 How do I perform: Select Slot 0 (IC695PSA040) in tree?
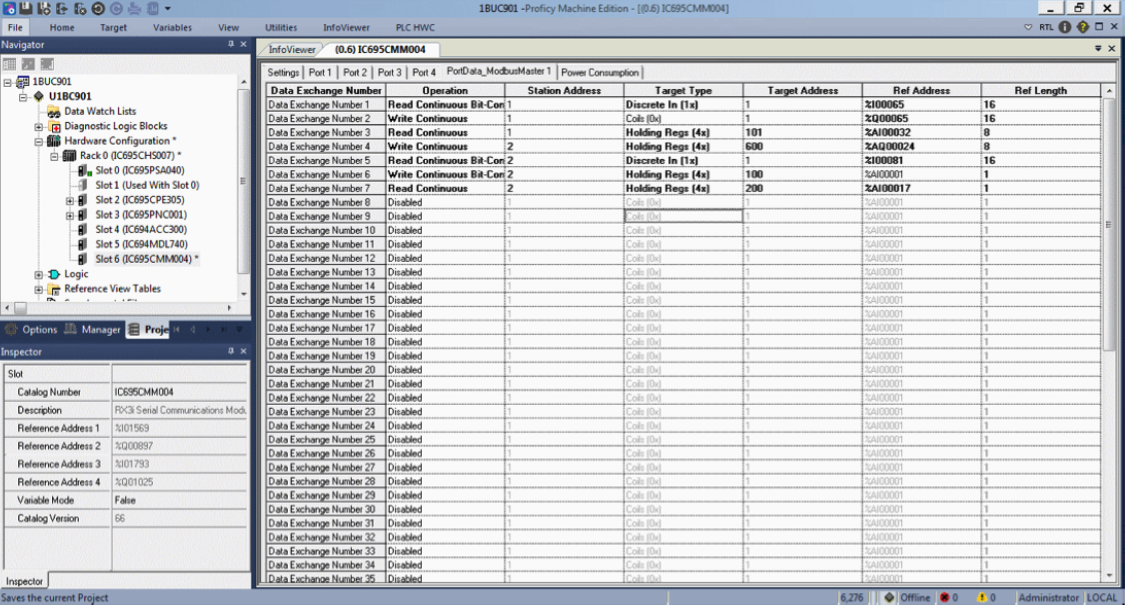pyautogui.click(x=140, y=170)
